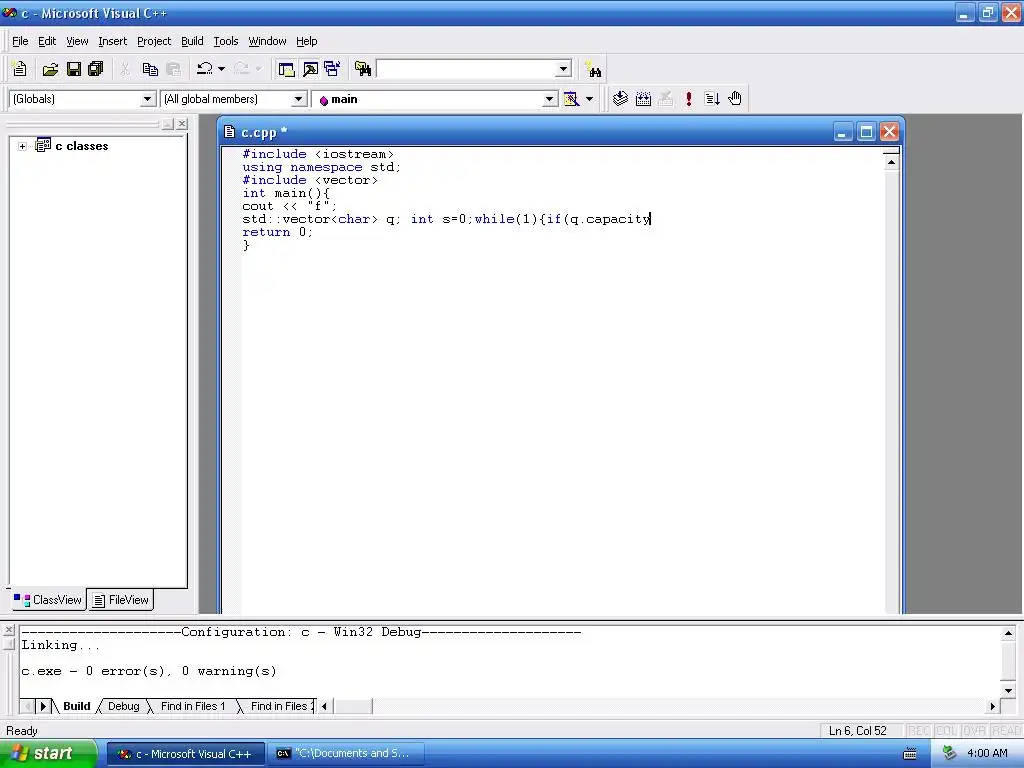Click the 'c.exe - 0 error(s), 0 warning(s)' output line
Image resolution: width=1024 pixels, height=768 pixels.
pos(149,671)
